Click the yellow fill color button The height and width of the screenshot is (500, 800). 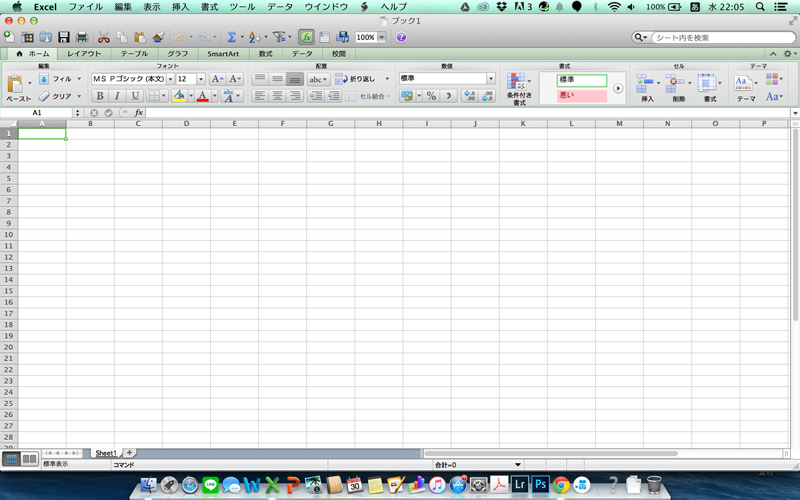pos(178,96)
